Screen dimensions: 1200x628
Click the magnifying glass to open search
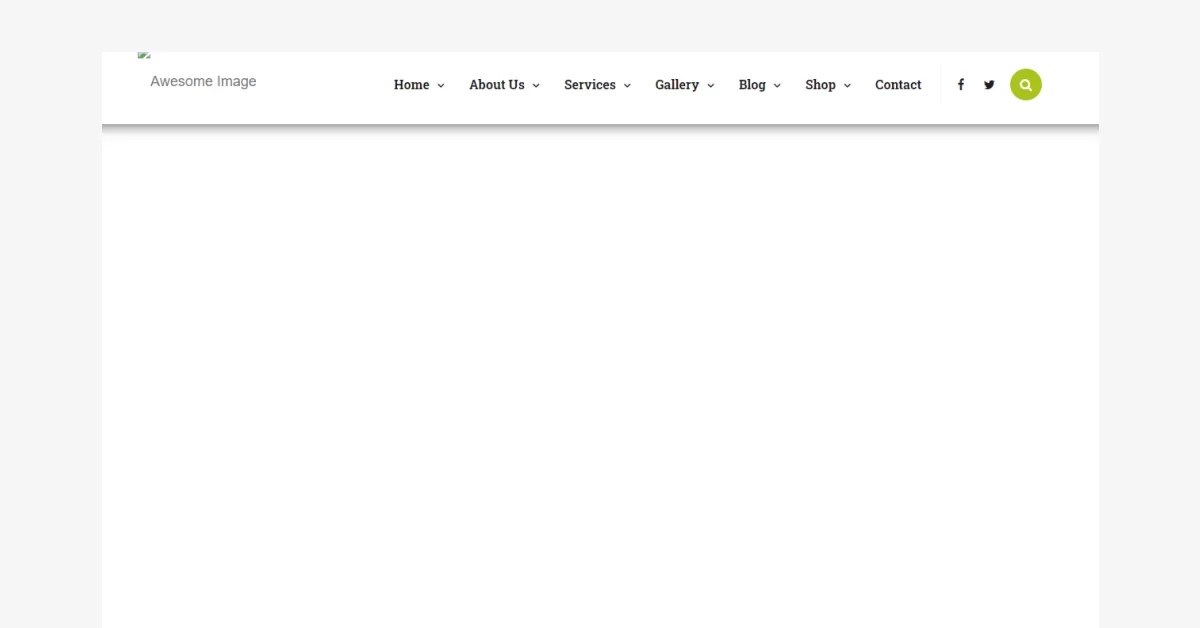(x=1025, y=84)
